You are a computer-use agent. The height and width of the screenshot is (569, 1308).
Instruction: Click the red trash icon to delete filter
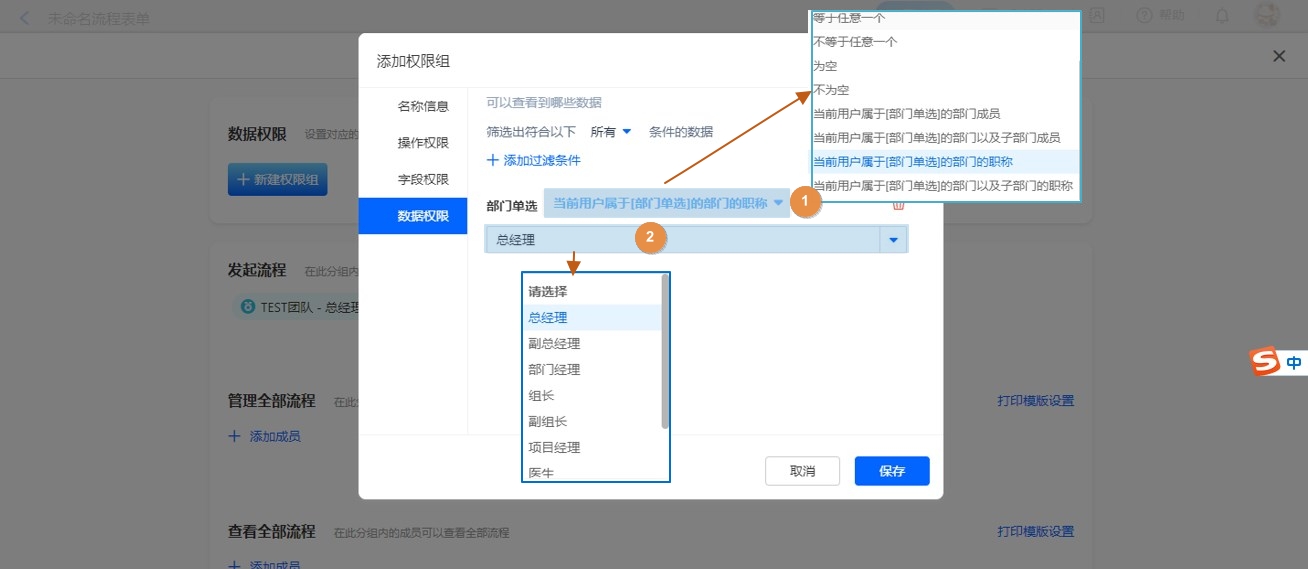click(898, 205)
